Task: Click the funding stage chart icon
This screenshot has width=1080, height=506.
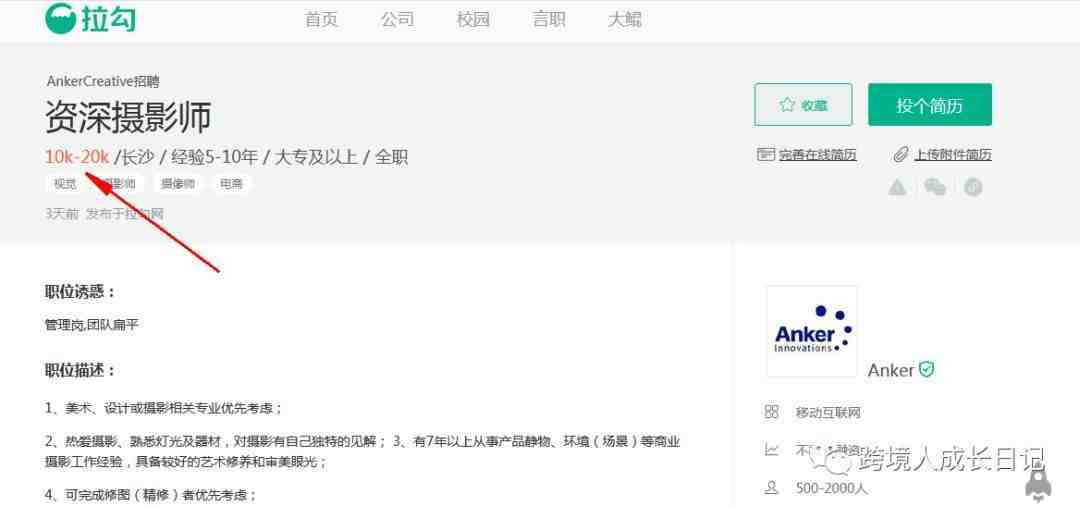Action: click(x=771, y=450)
